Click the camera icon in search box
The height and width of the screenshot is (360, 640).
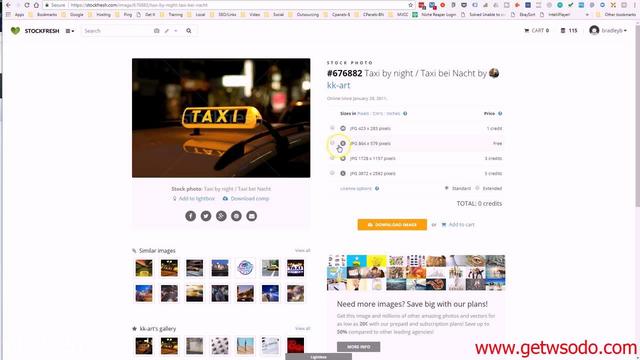[156, 31]
